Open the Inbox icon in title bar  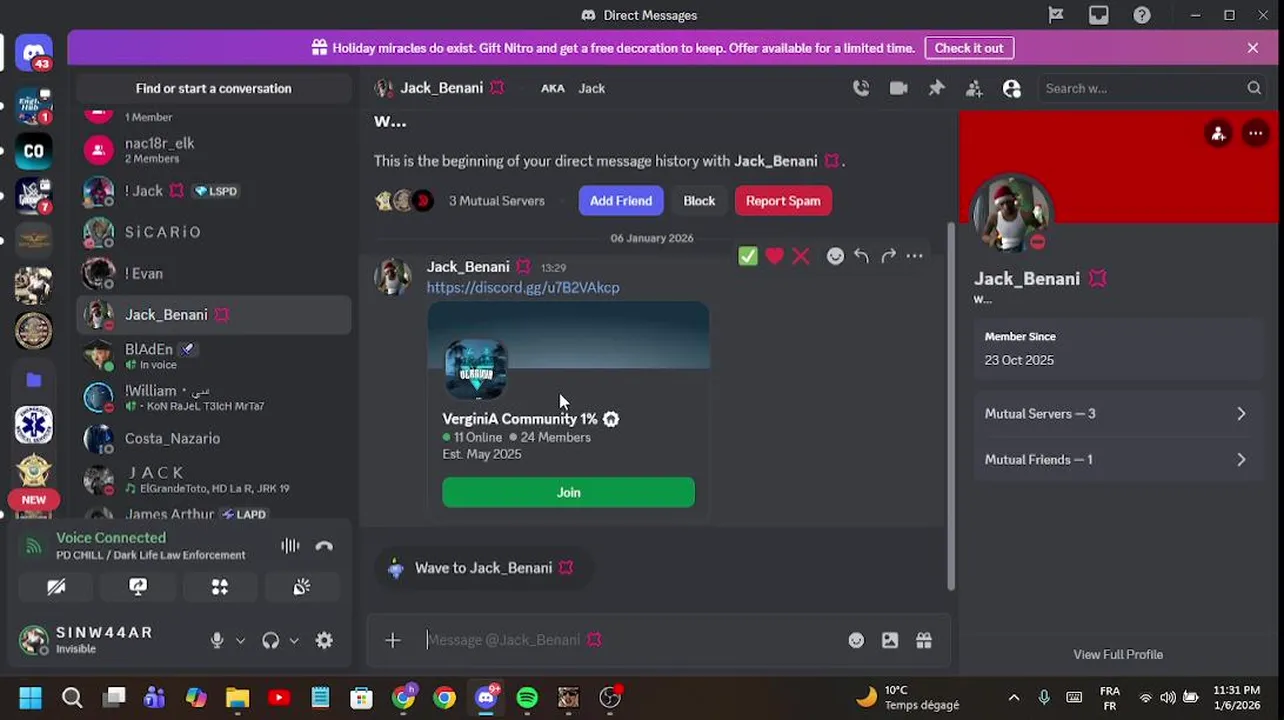(1099, 15)
